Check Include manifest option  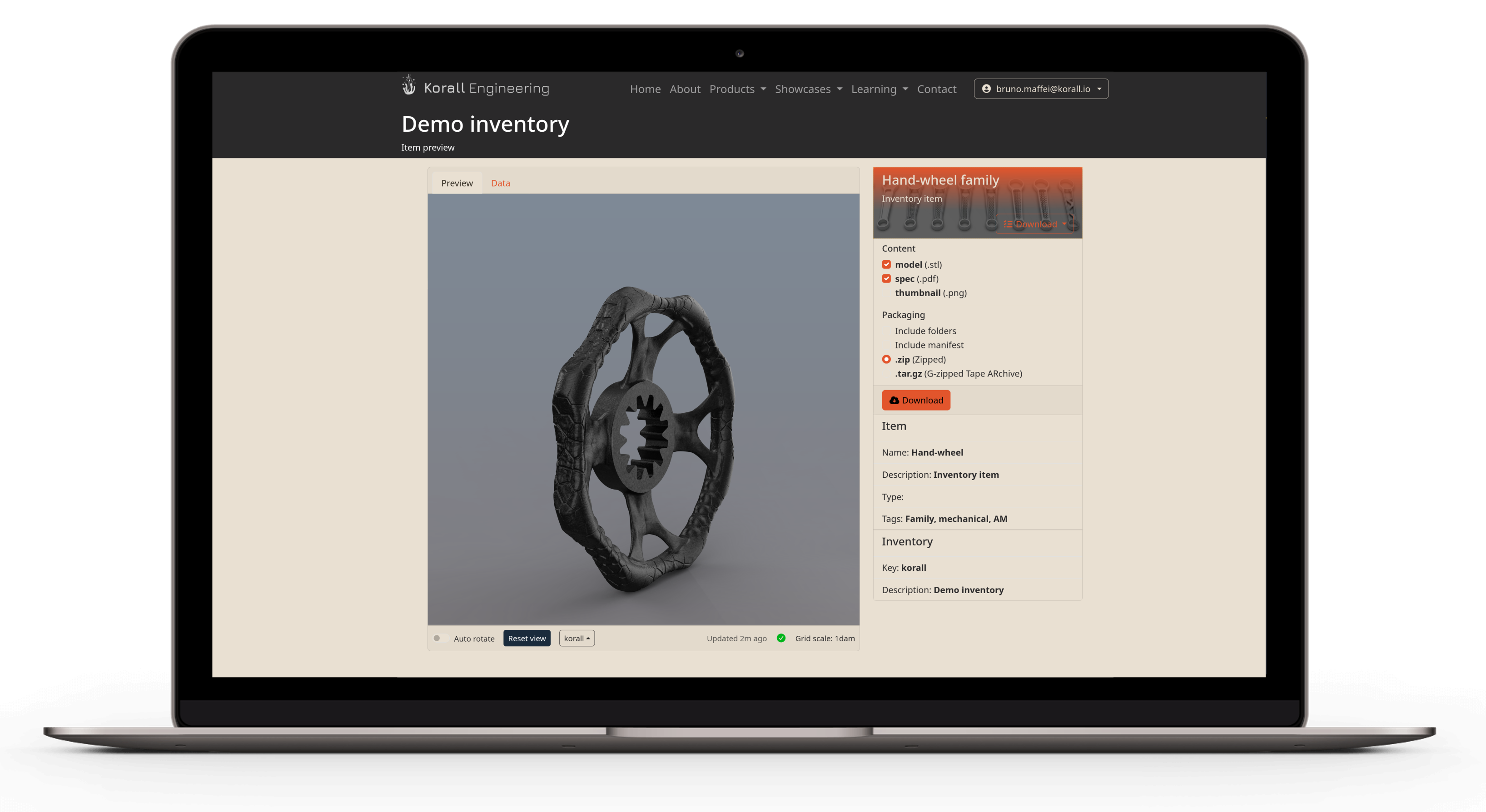click(886, 345)
